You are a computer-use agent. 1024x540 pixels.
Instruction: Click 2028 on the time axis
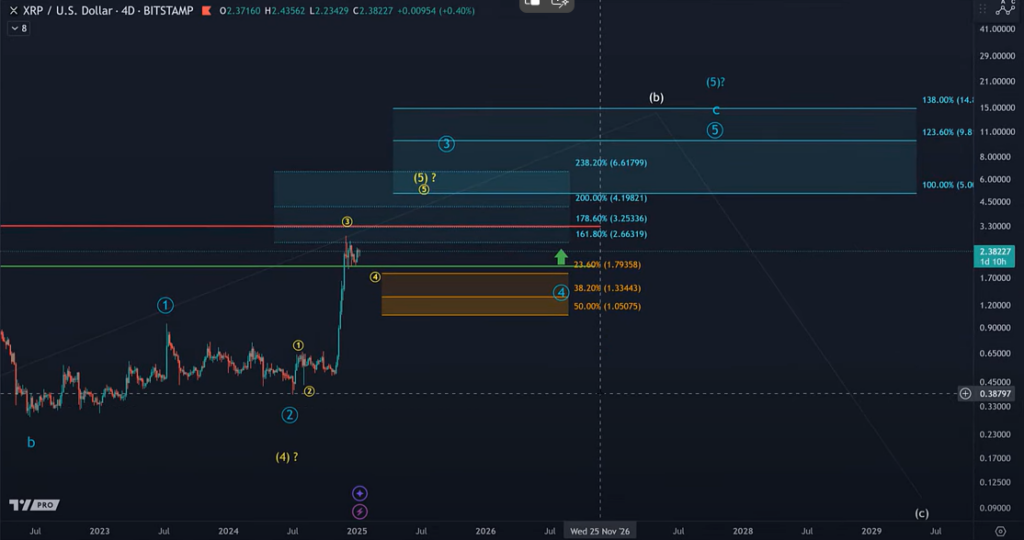tap(743, 531)
